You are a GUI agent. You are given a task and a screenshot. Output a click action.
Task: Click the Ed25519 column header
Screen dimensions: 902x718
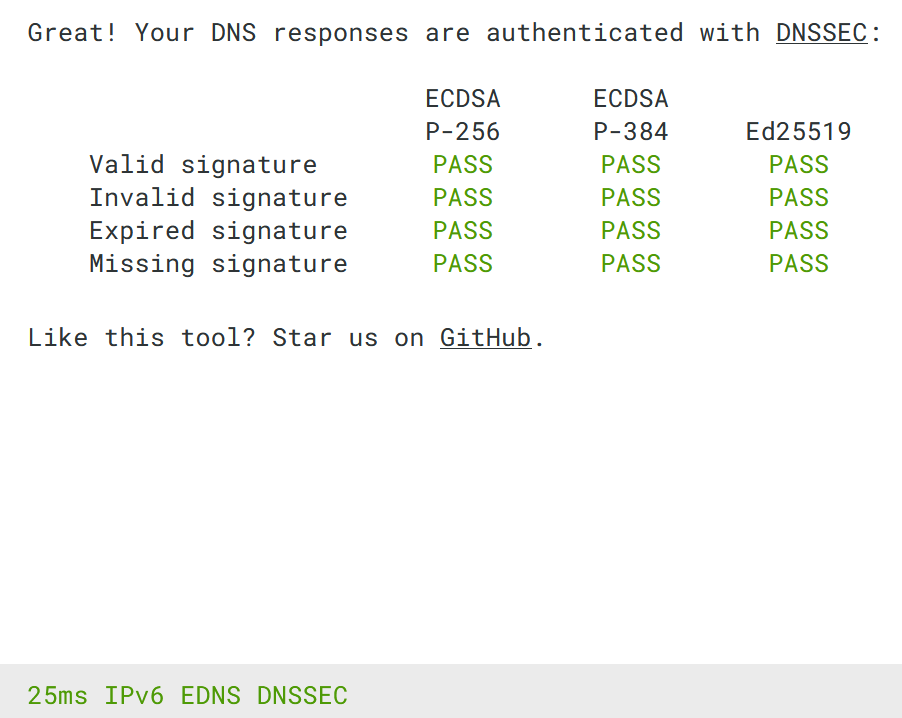coord(798,132)
